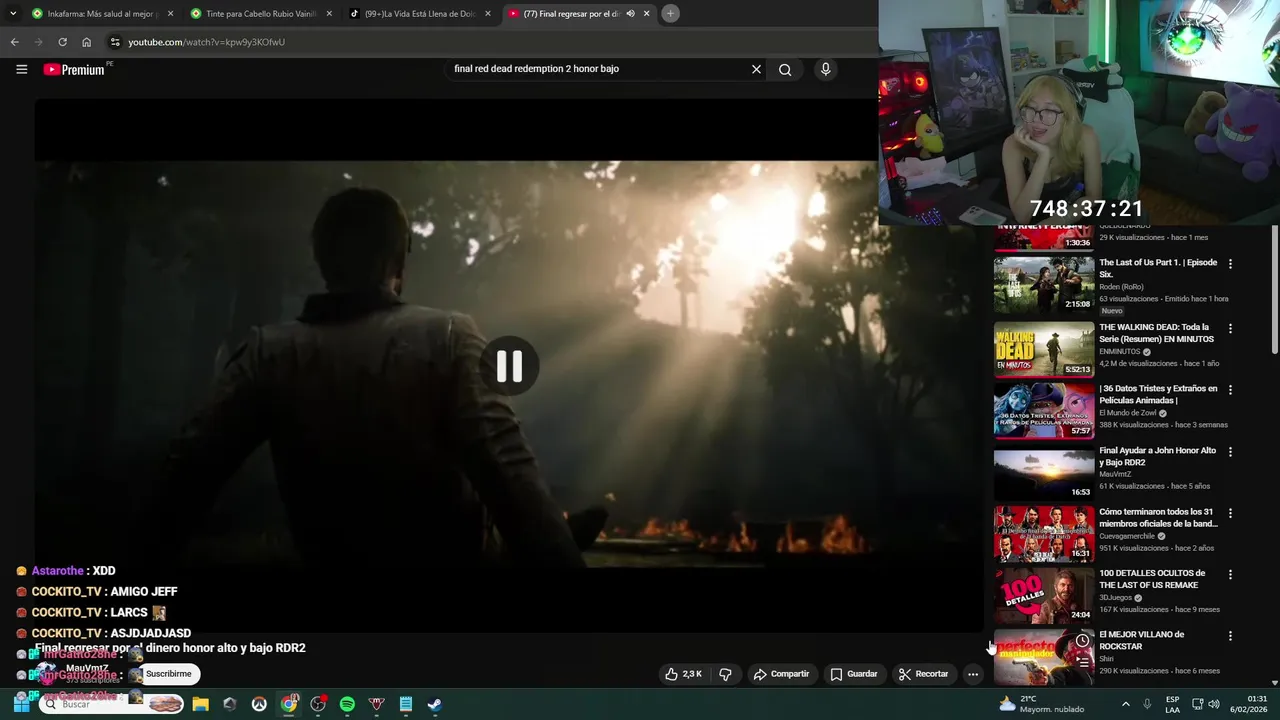Image resolution: width=1280 pixels, height=720 pixels.
Task: Open more actions ellipsis under video
Action: [x=972, y=674]
